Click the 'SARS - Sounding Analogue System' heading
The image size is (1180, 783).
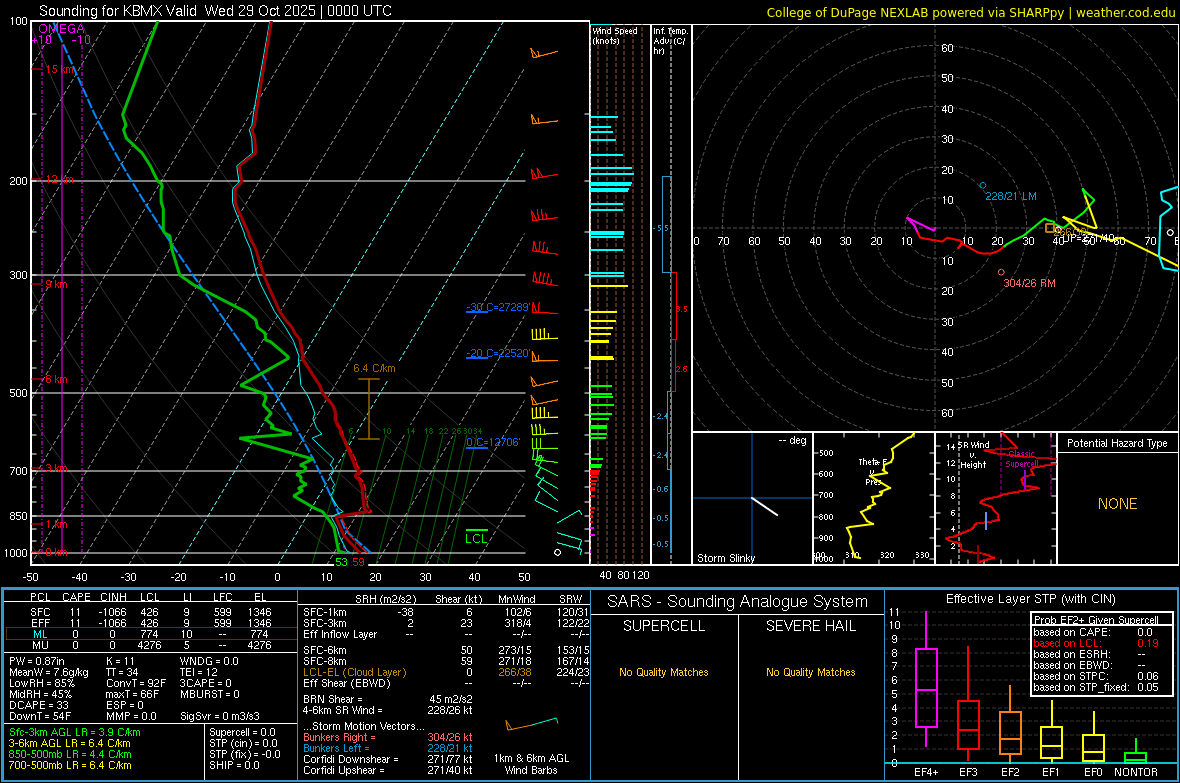tap(738, 602)
